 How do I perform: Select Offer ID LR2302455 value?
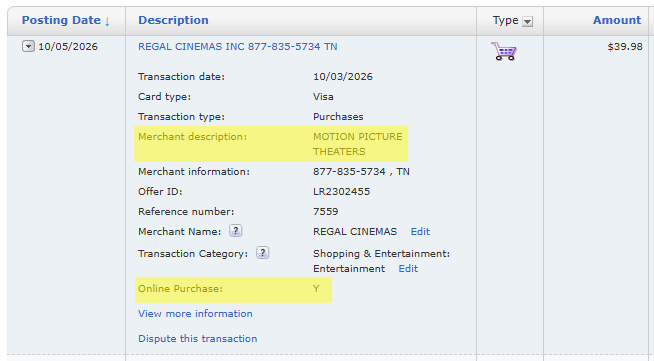[342, 192]
